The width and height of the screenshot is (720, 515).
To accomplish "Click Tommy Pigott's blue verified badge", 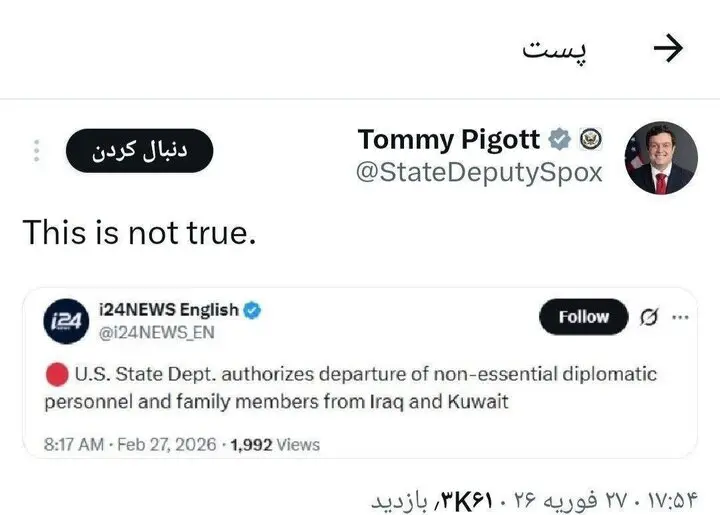I will click(x=561, y=139).
